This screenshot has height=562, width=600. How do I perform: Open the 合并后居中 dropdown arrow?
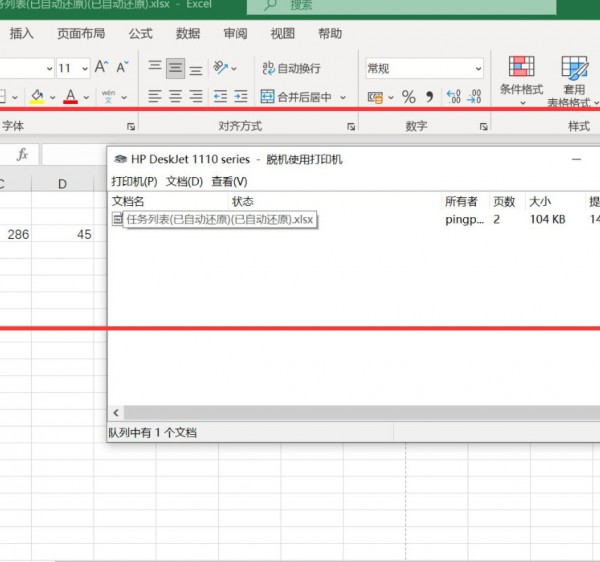tap(343, 98)
